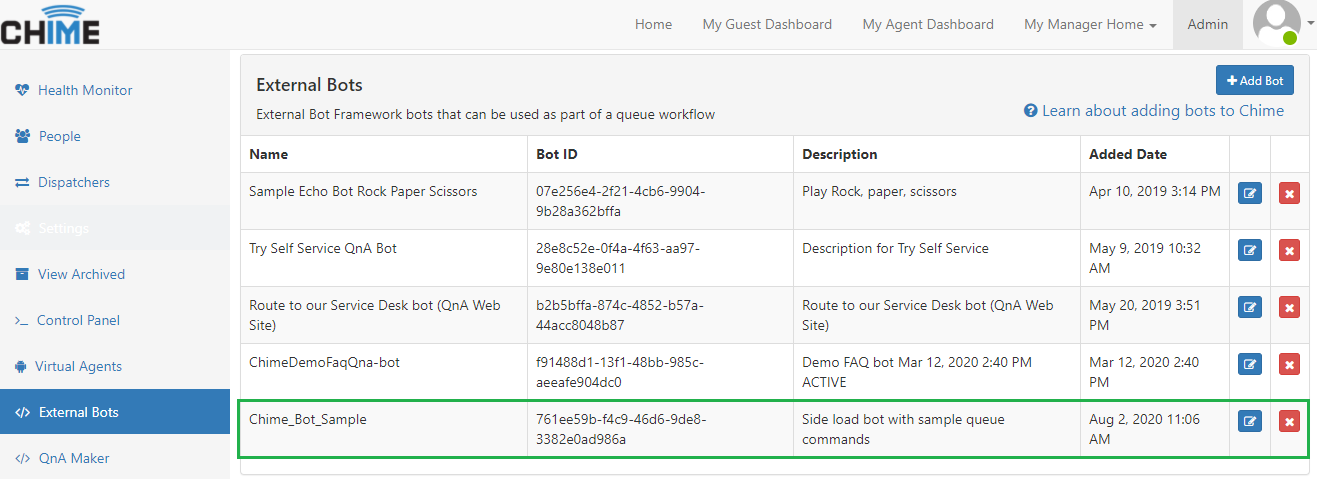1317x479 pixels.
Task: Click the Settings gears icon
Action: (23, 228)
